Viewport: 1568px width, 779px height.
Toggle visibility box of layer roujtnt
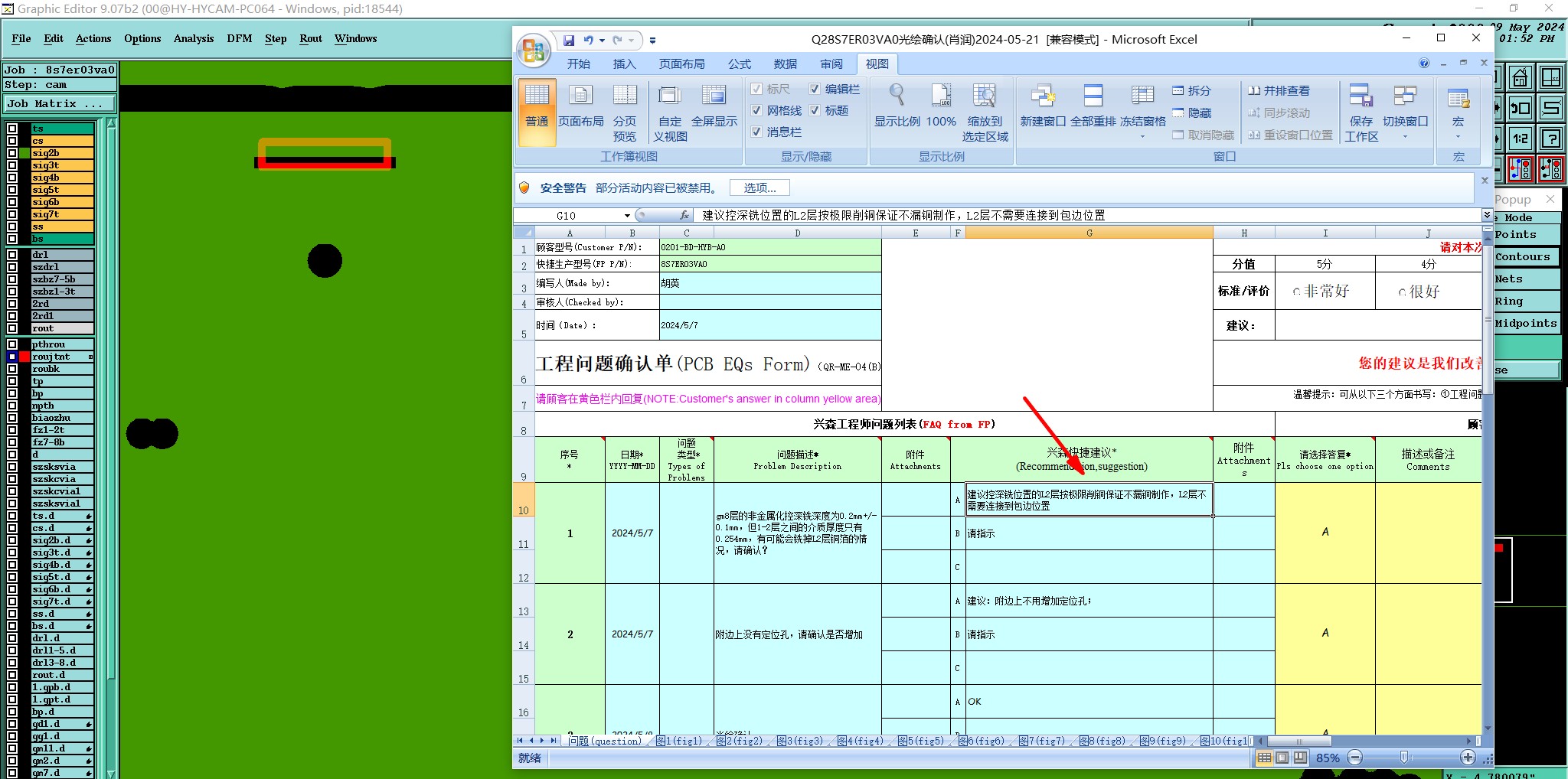pos(12,357)
